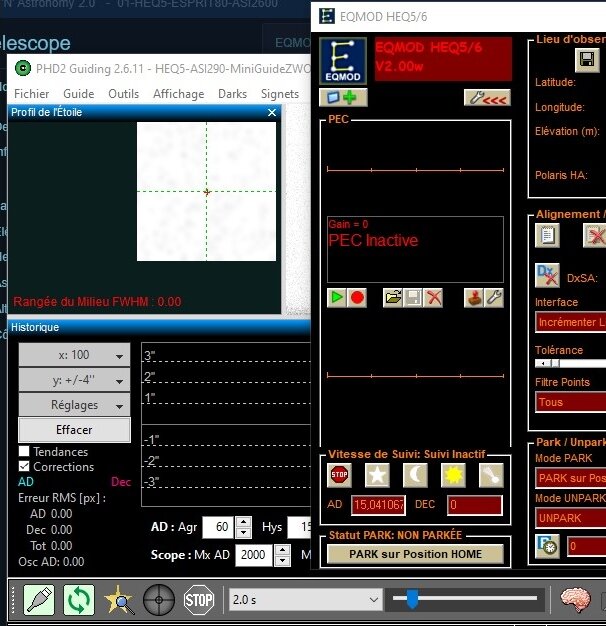Open PEC settings wrench icon

[494, 297]
